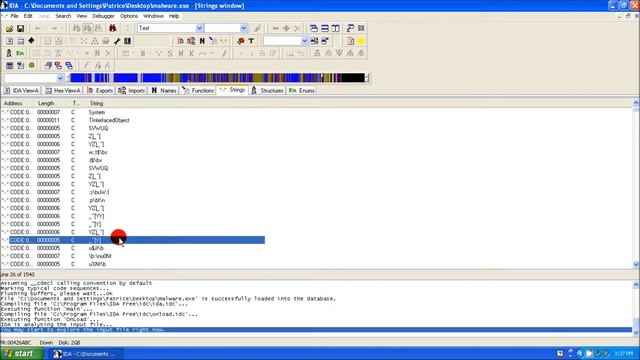Open the Options menu
640x360 pixels.
point(129,16)
